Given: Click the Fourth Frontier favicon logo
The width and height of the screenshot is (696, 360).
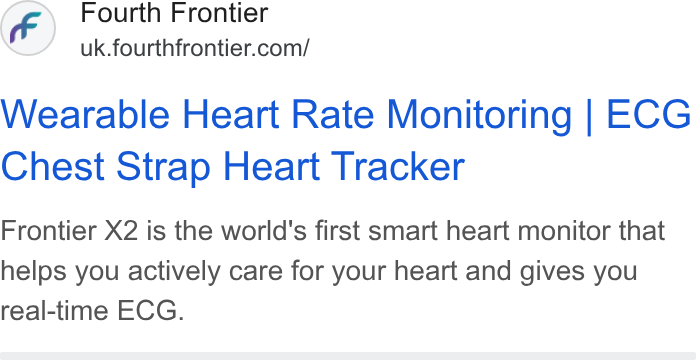Looking at the screenshot, I should tap(28, 28).
